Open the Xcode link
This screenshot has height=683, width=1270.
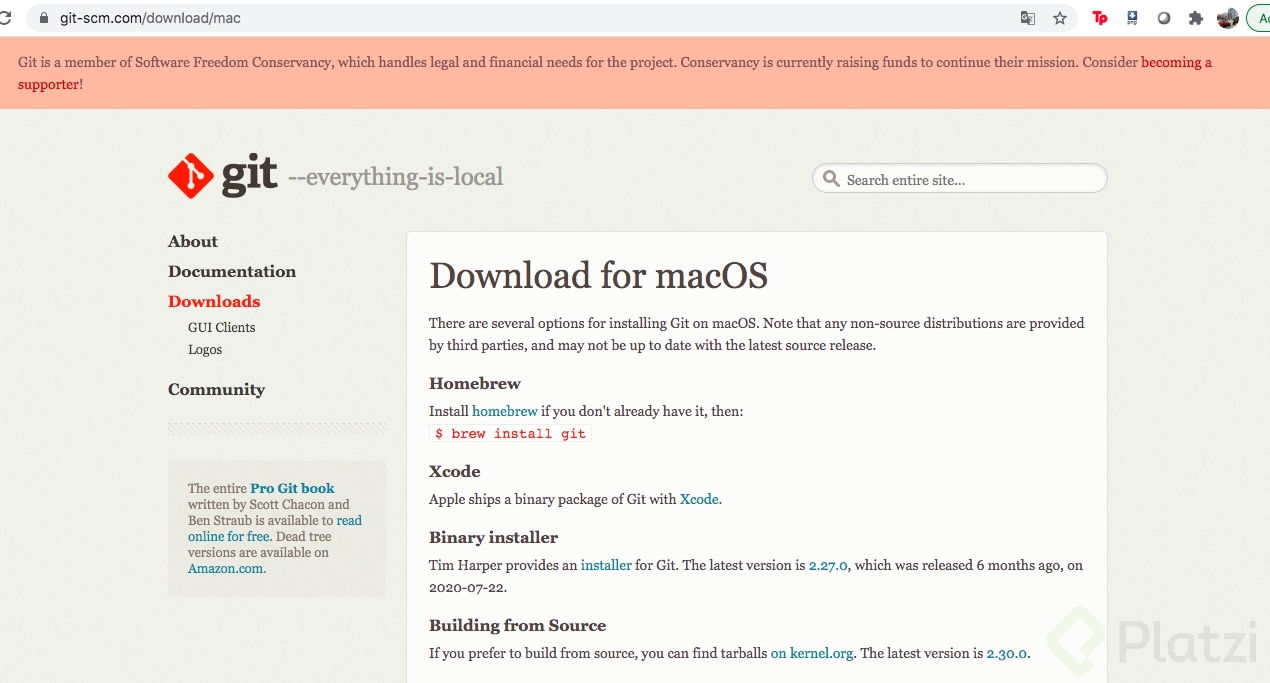699,499
